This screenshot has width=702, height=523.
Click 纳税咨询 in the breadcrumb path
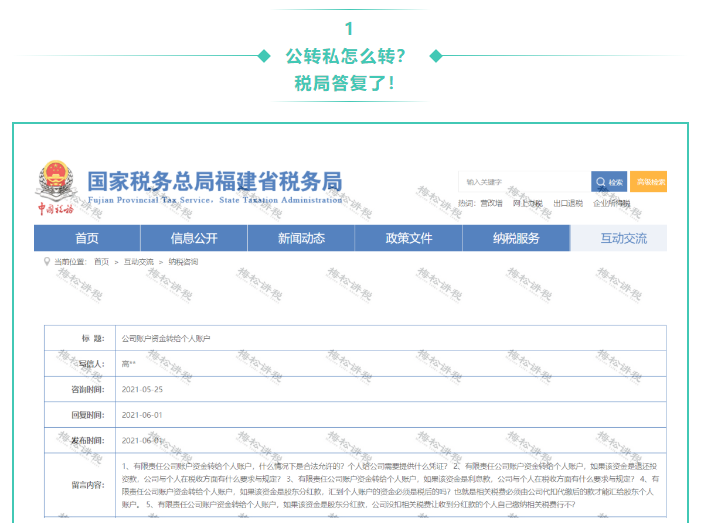tap(183, 262)
